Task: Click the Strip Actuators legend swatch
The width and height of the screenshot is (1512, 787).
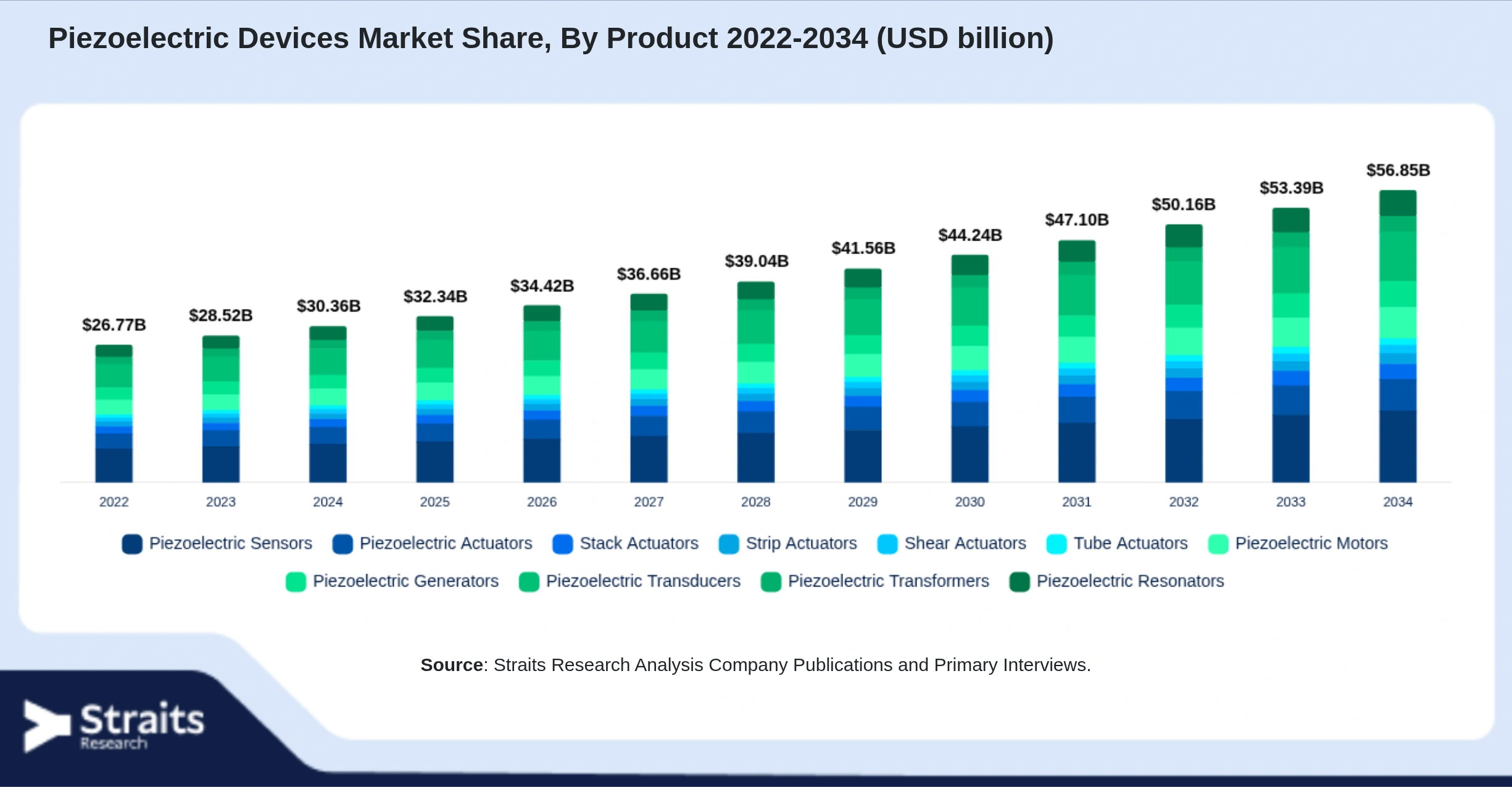Action: (729, 544)
